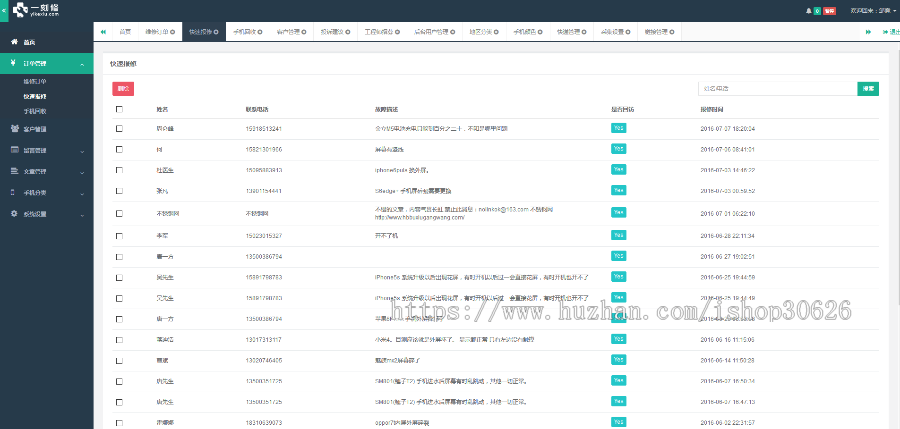Screen dimensions: 900x429
Task: Click the 姓名 column header
Action: tap(162, 109)
